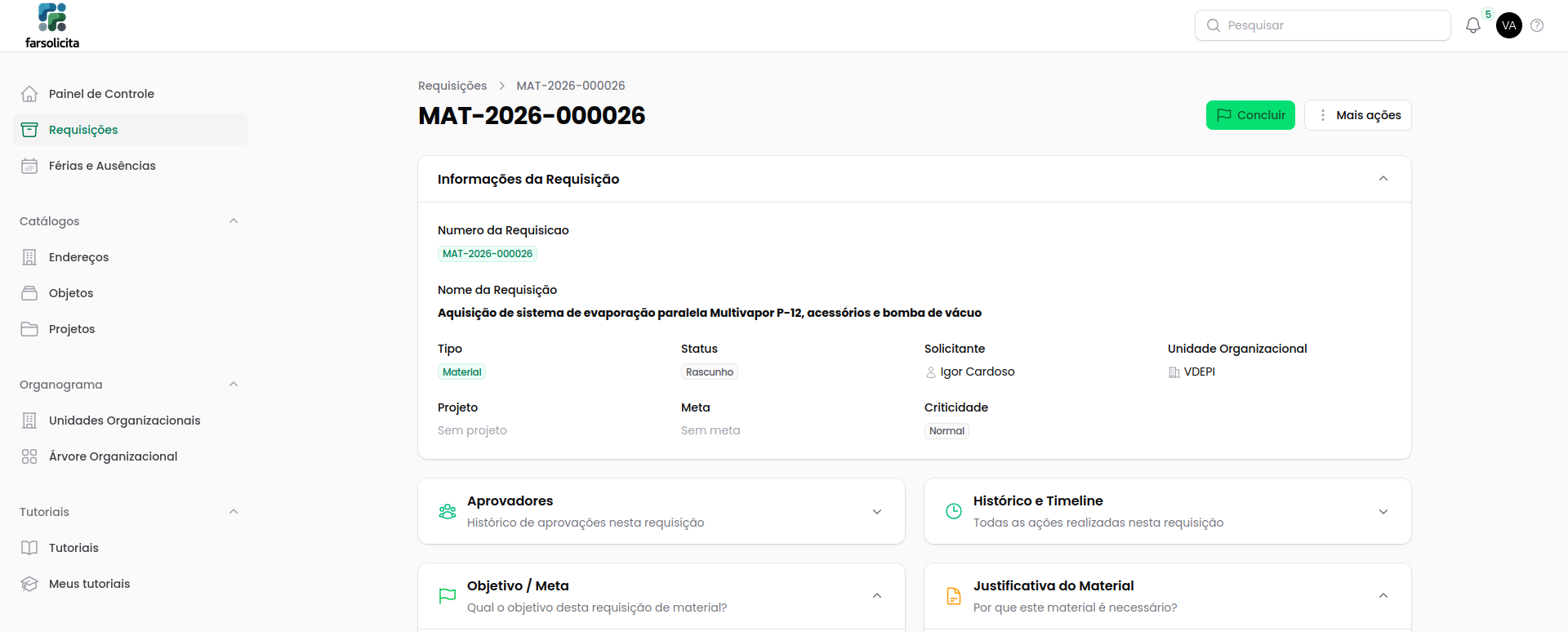Click the notification count badge 5
The width and height of the screenshot is (1568, 632).
(x=1488, y=15)
